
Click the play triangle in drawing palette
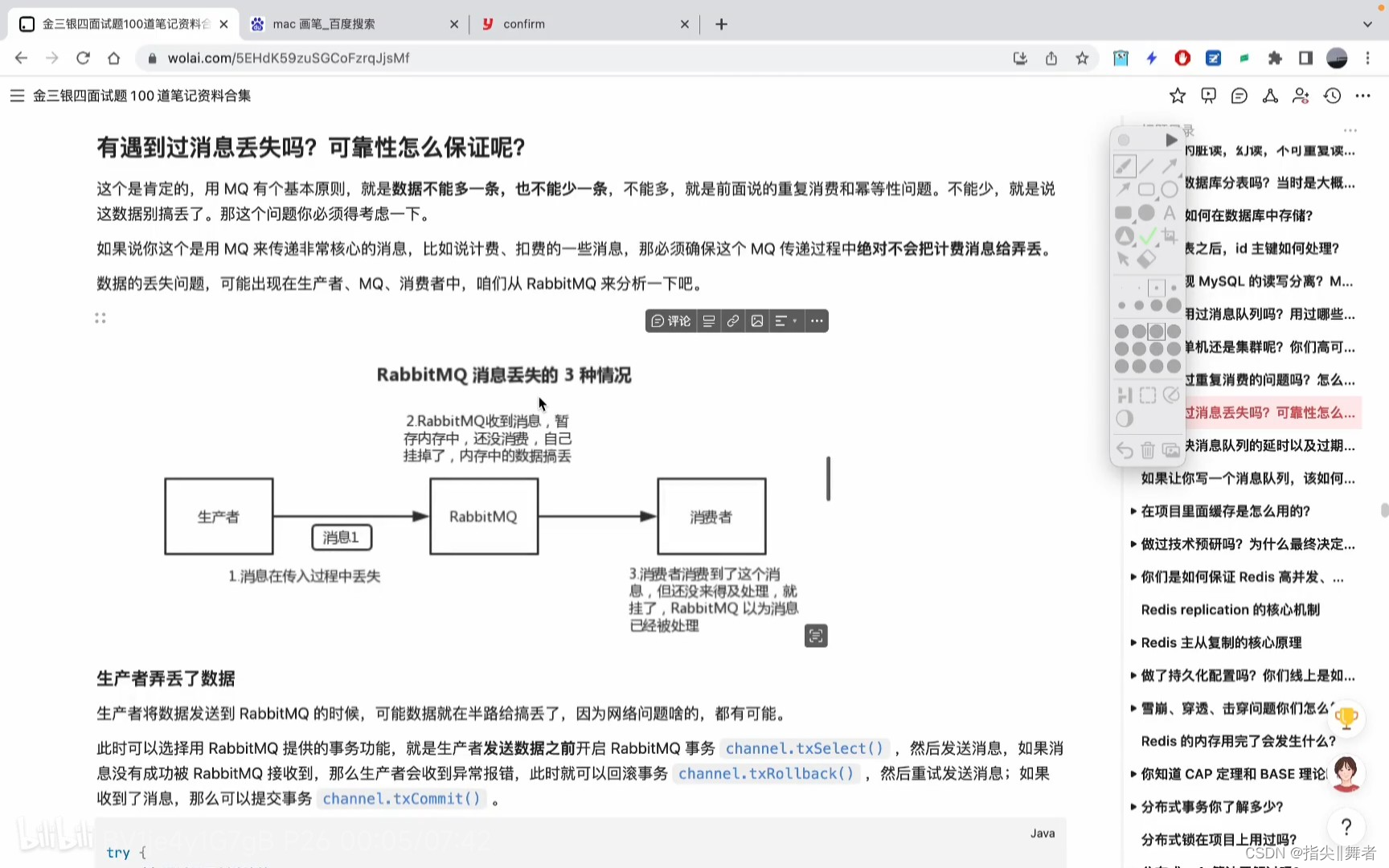point(1171,141)
